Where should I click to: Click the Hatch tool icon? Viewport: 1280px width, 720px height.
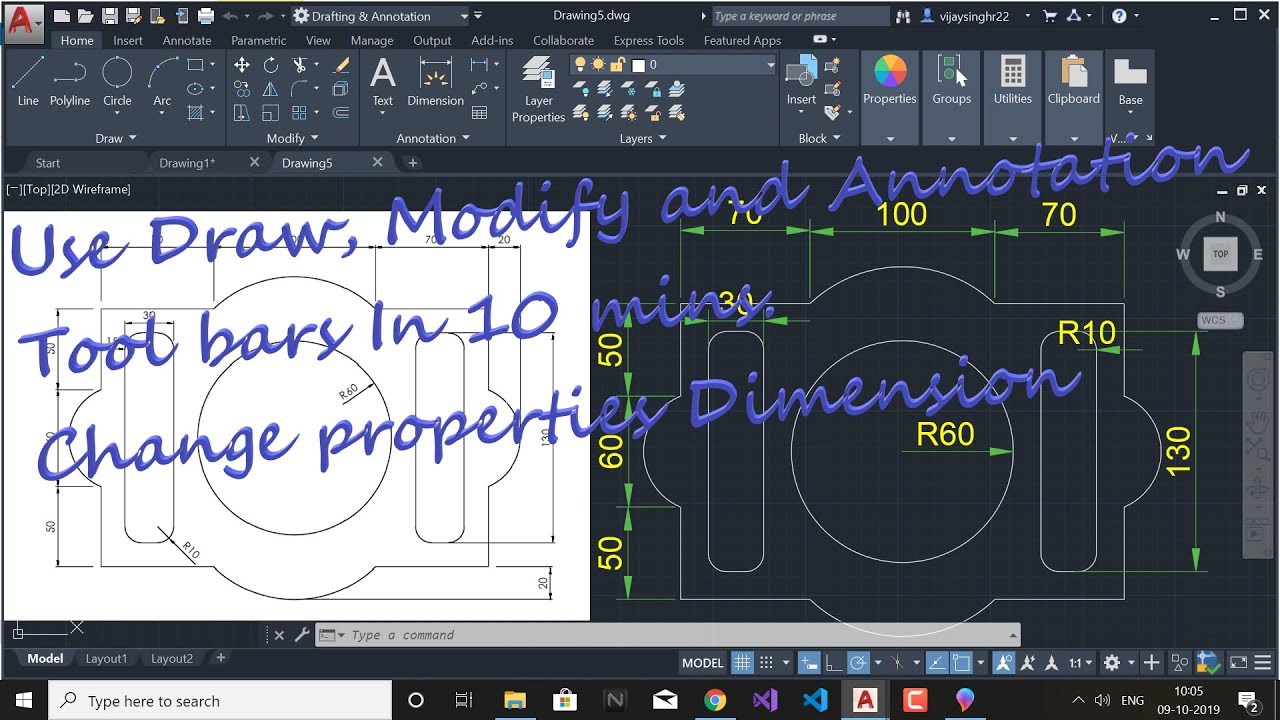pos(195,113)
